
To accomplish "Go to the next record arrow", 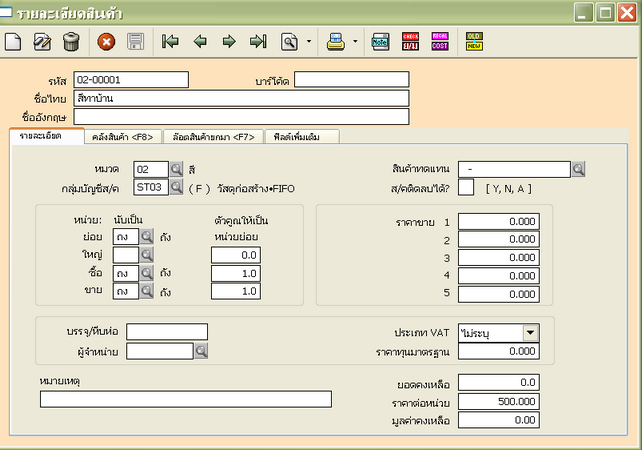I will click(x=229, y=42).
